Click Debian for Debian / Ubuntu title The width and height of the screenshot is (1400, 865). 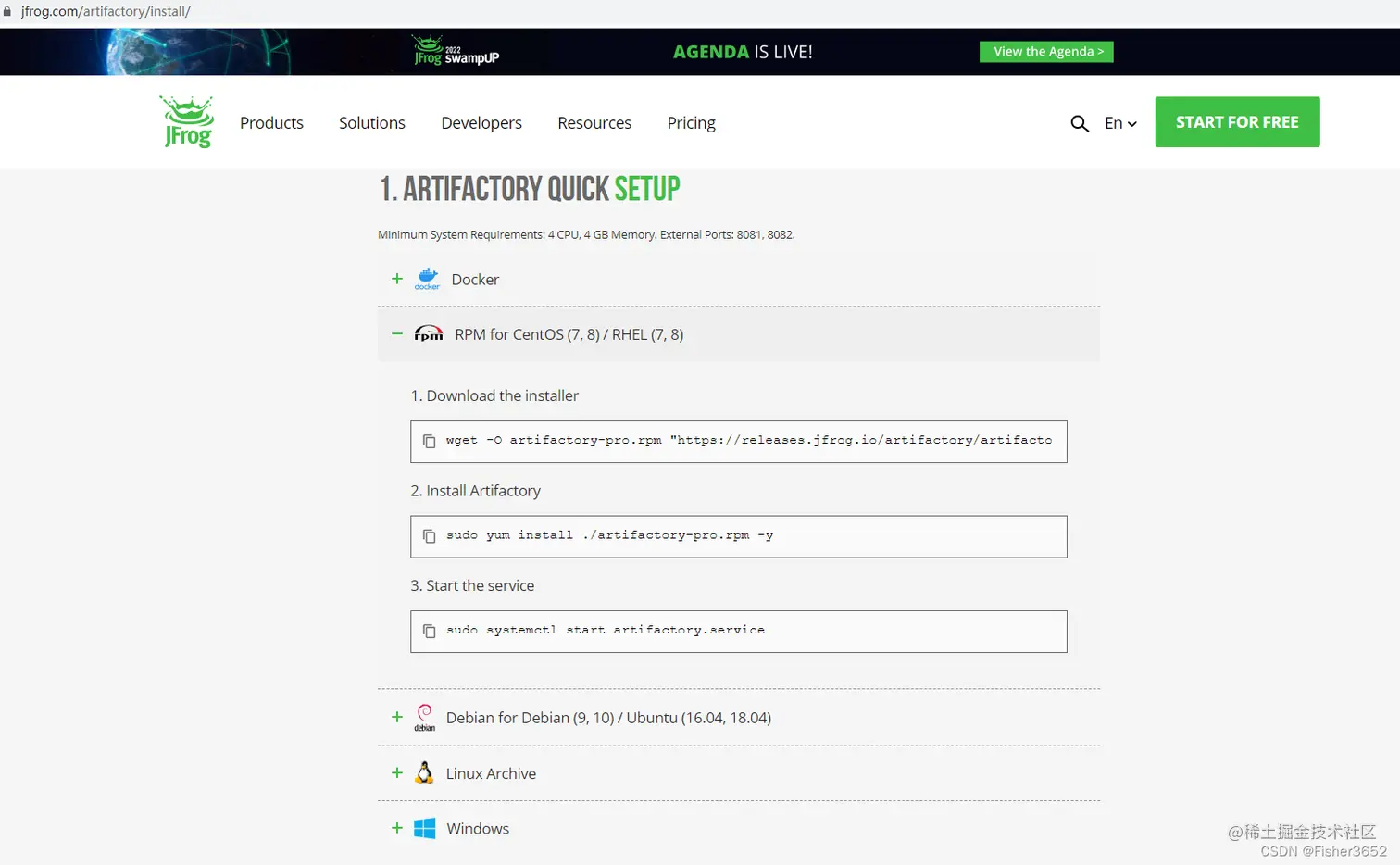608,718
